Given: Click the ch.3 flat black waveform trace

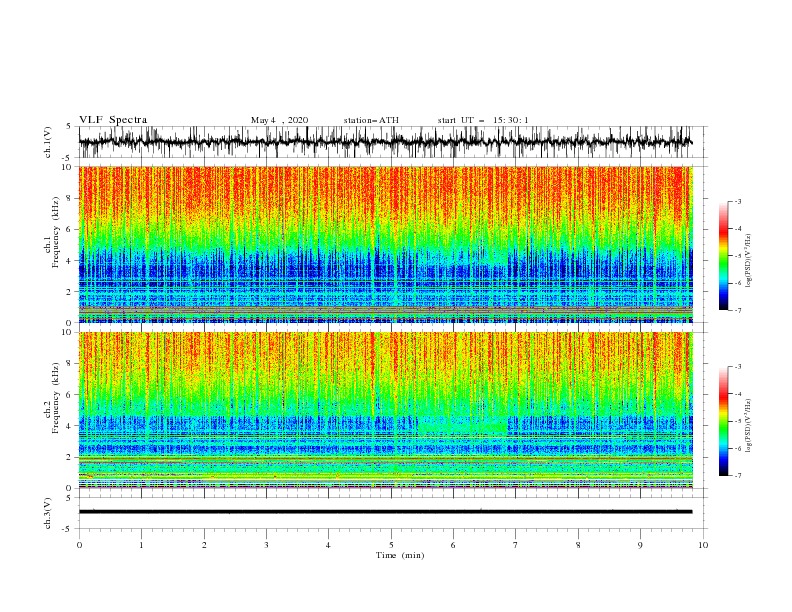Looking at the screenshot, I should tap(385, 512).
